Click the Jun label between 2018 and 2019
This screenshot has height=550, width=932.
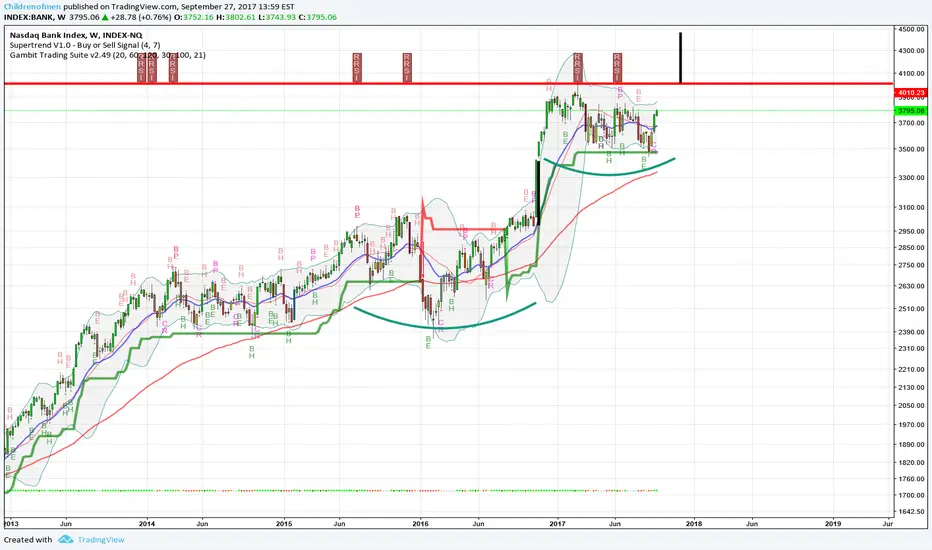click(x=752, y=524)
